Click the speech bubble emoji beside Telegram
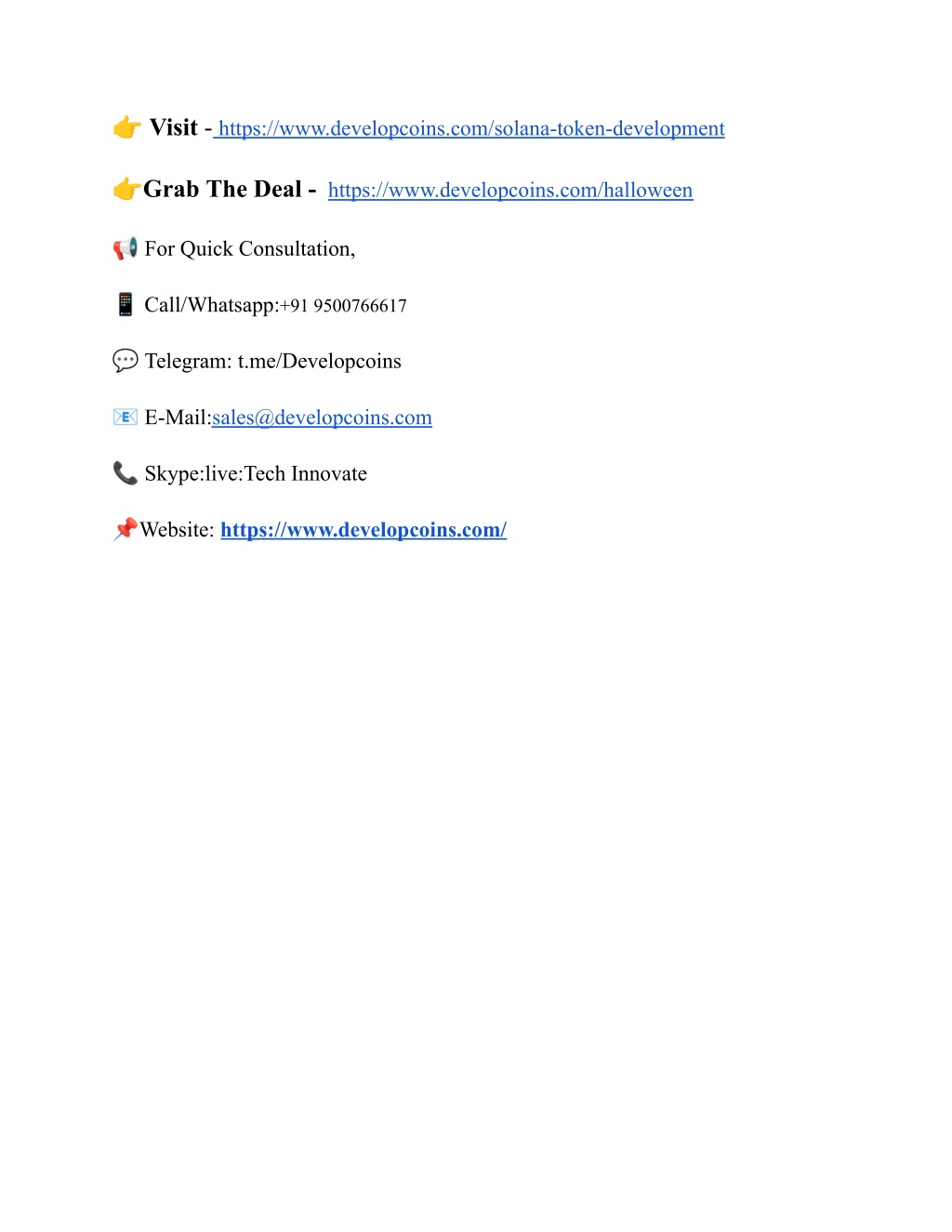 tap(126, 360)
